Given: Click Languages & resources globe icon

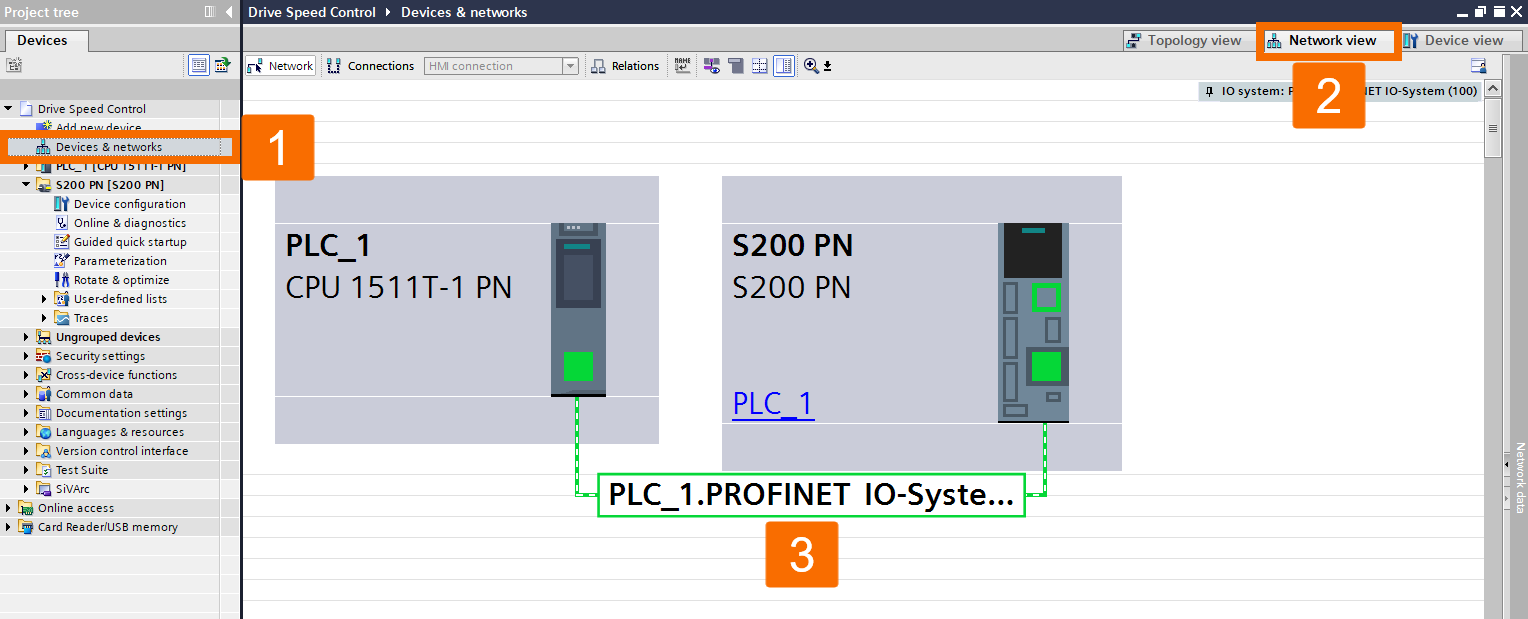Looking at the screenshot, I should coord(44,432).
